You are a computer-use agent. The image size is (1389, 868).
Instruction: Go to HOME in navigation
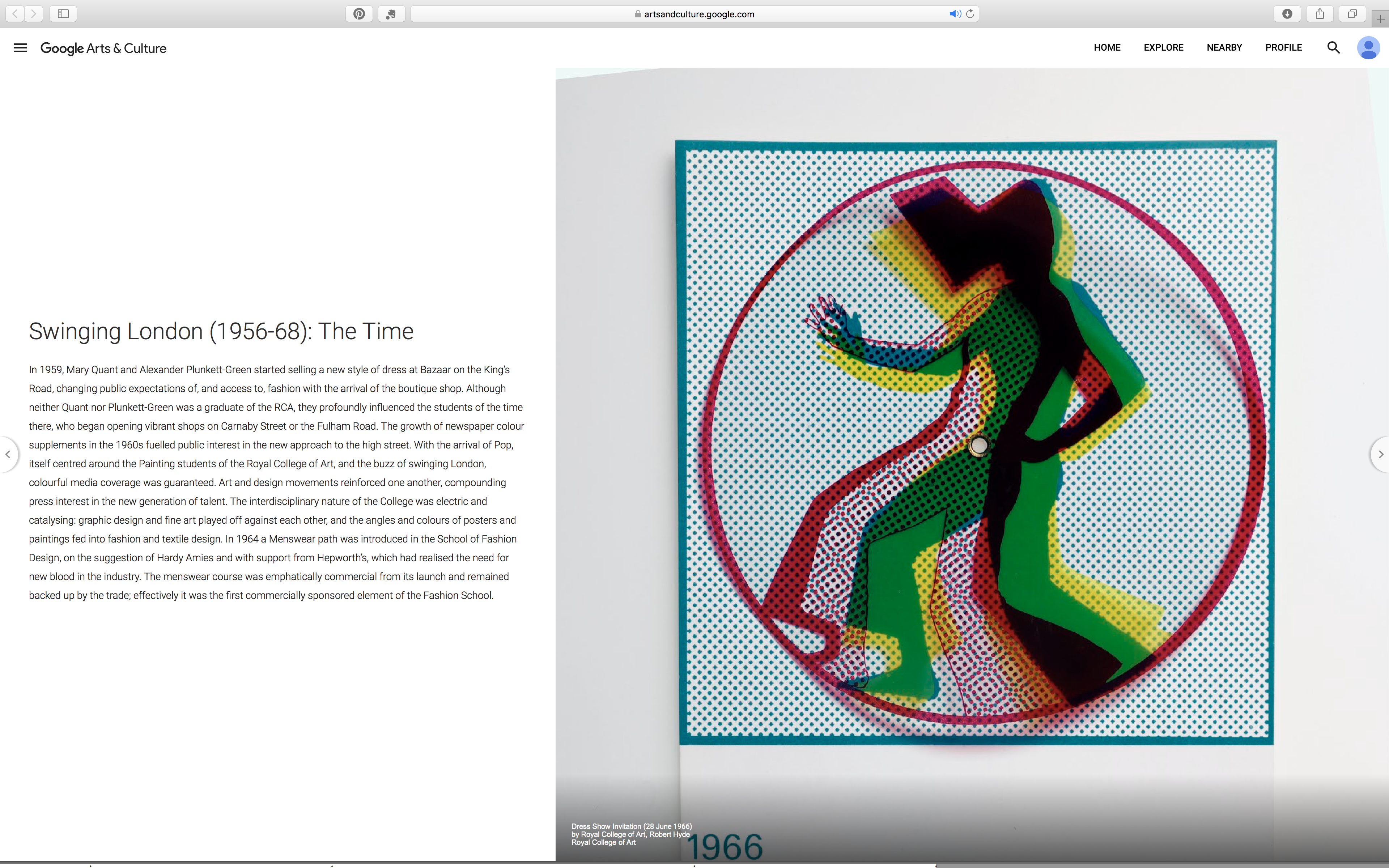pyautogui.click(x=1106, y=48)
